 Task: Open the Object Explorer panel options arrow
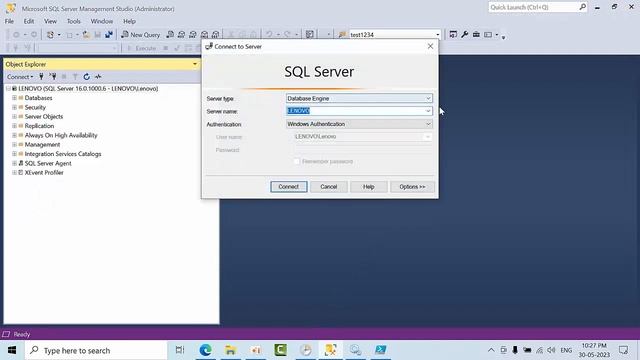click(195, 64)
